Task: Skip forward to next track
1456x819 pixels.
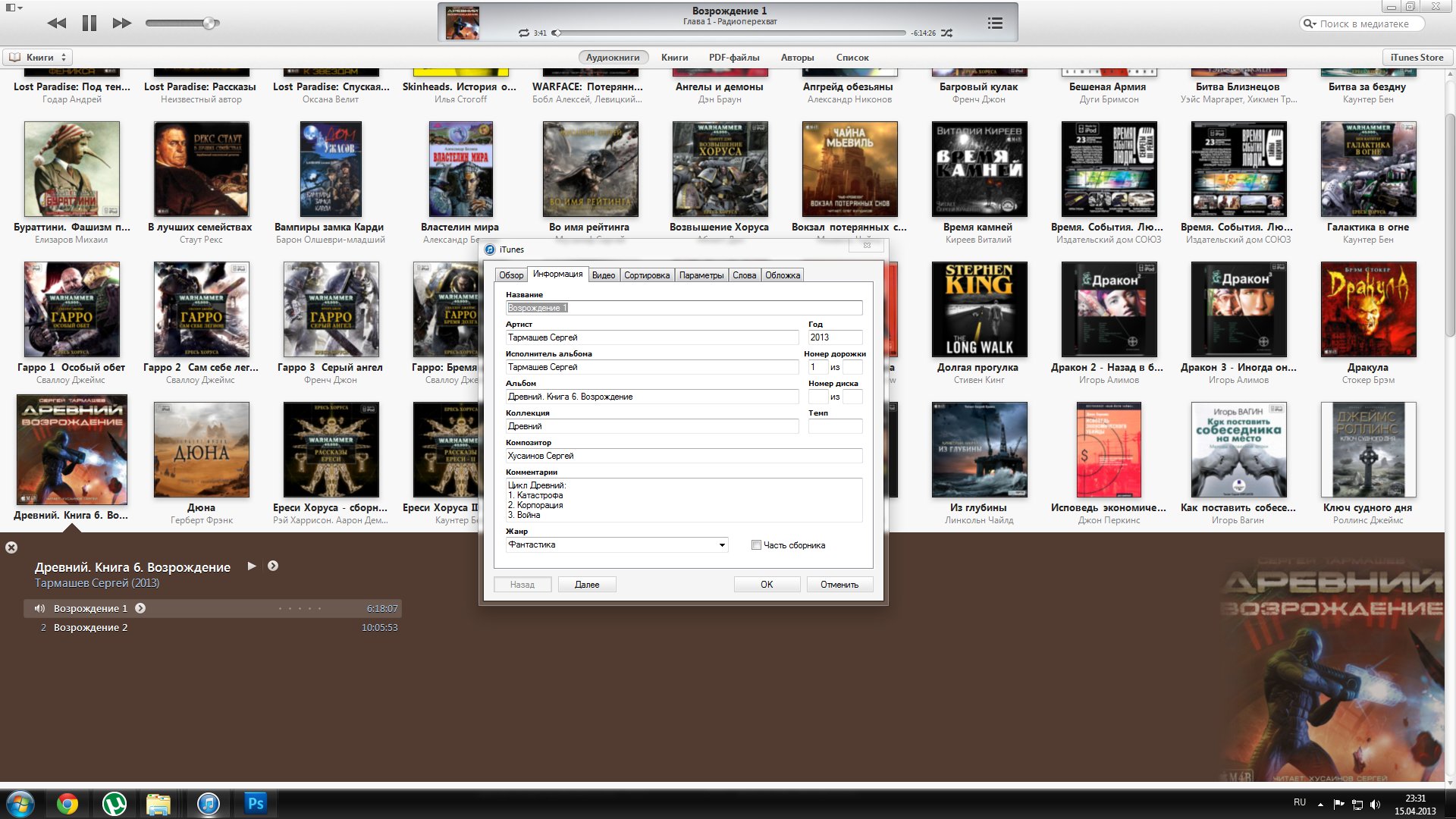Action: 121,24
